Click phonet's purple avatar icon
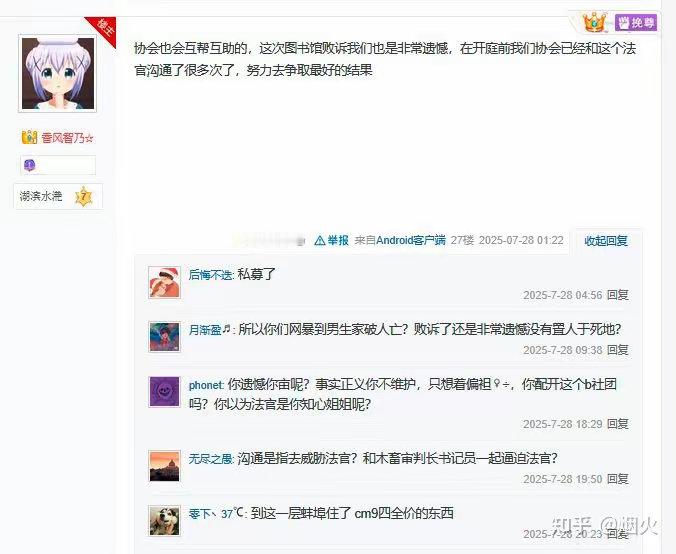Image resolution: width=676 pixels, height=554 pixels. point(164,391)
